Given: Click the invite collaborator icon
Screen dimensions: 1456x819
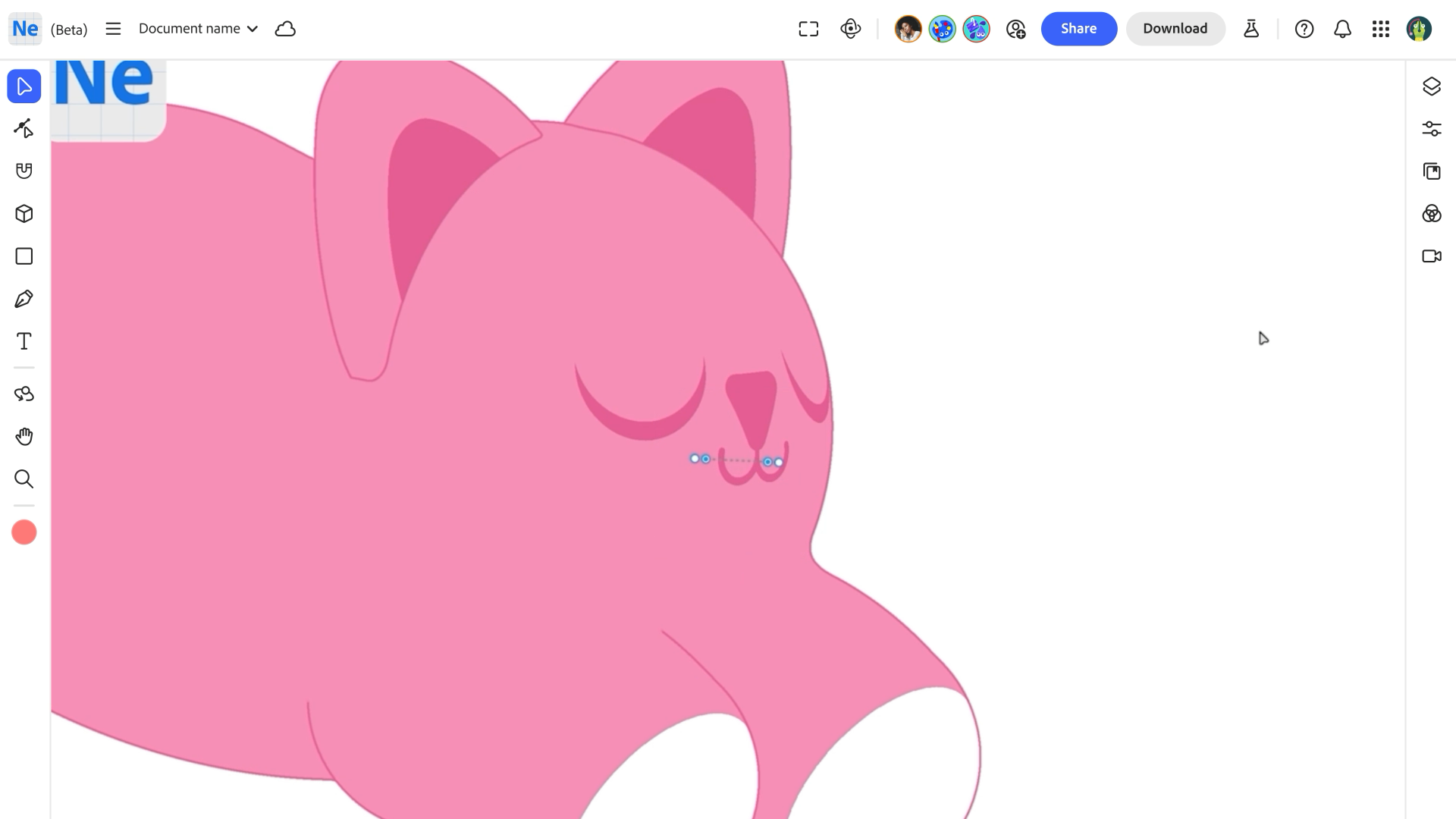Looking at the screenshot, I should 1015,29.
